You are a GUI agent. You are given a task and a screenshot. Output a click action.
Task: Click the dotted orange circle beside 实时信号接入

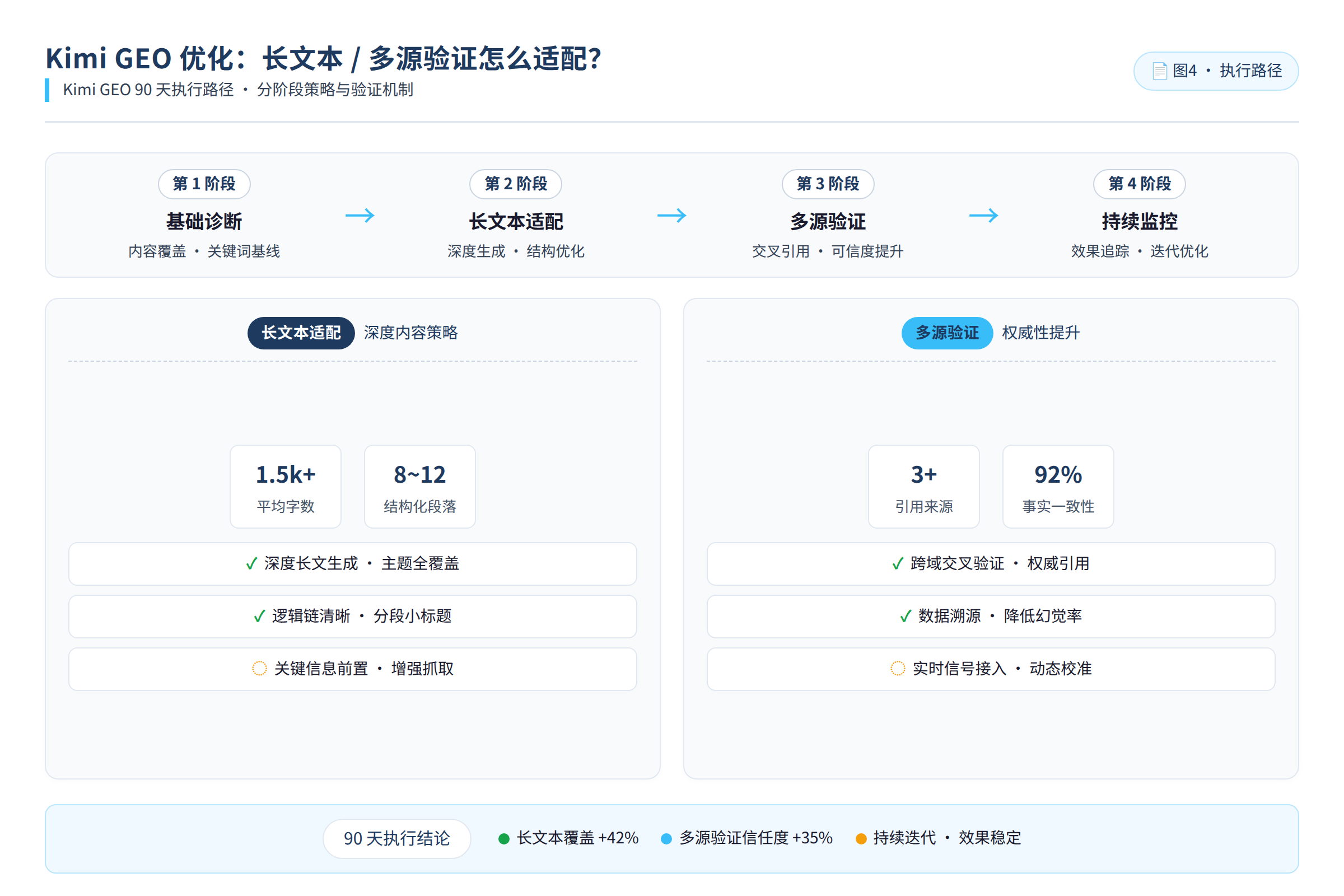point(898,669)
